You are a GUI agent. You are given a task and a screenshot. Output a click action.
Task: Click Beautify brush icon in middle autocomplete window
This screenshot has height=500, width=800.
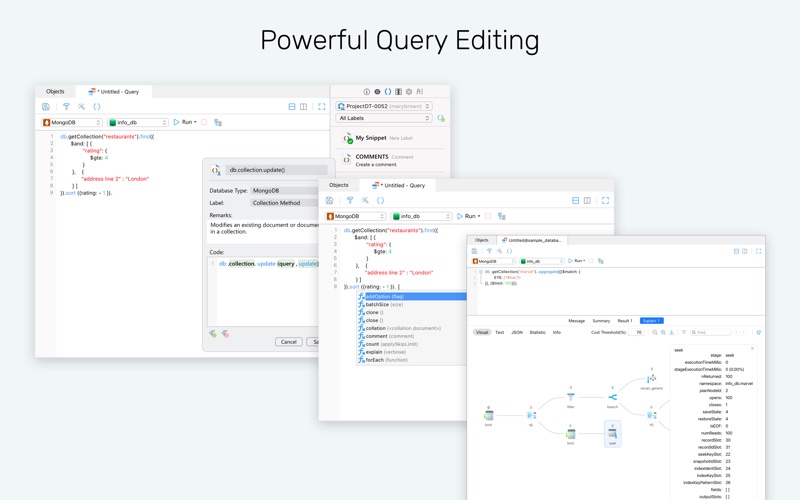(x=349, y=201)
